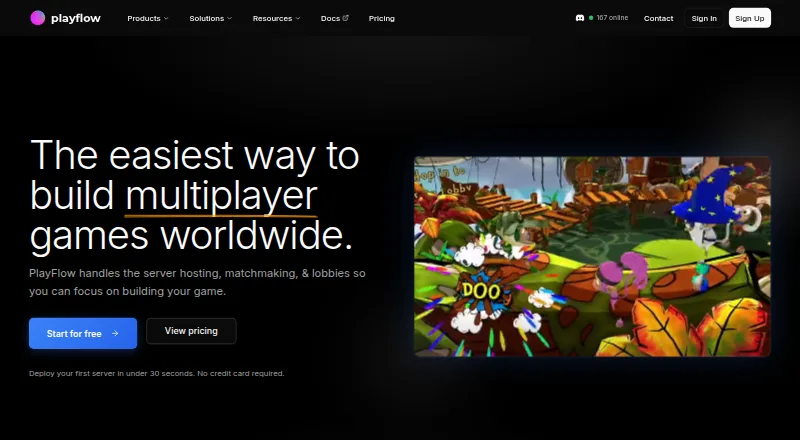Open the Docs link in navigation

click(335, 18)
